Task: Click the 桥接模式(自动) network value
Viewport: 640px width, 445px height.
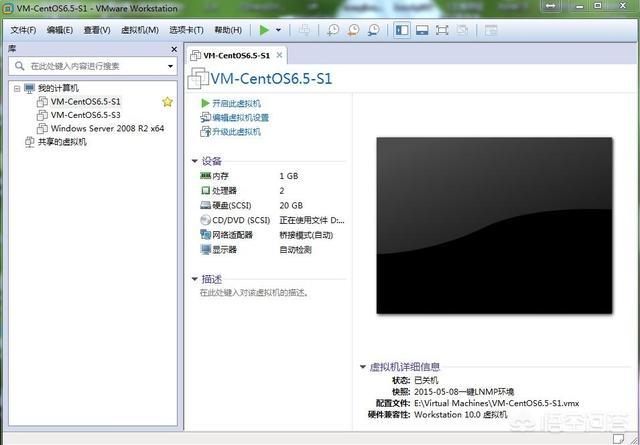Action: 306,235
